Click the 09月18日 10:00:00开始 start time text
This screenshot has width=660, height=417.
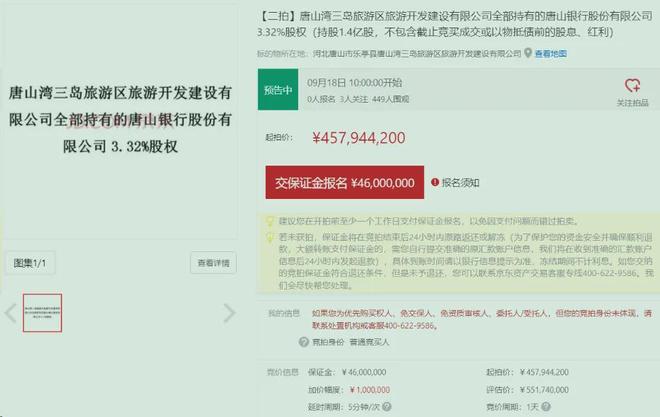coord(354,83)
